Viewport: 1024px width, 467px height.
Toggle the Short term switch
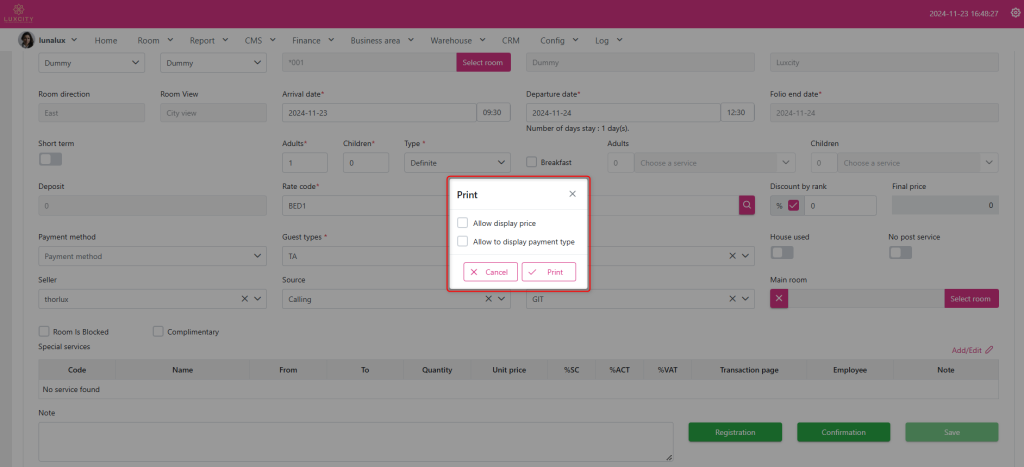(x=50, y=159)
